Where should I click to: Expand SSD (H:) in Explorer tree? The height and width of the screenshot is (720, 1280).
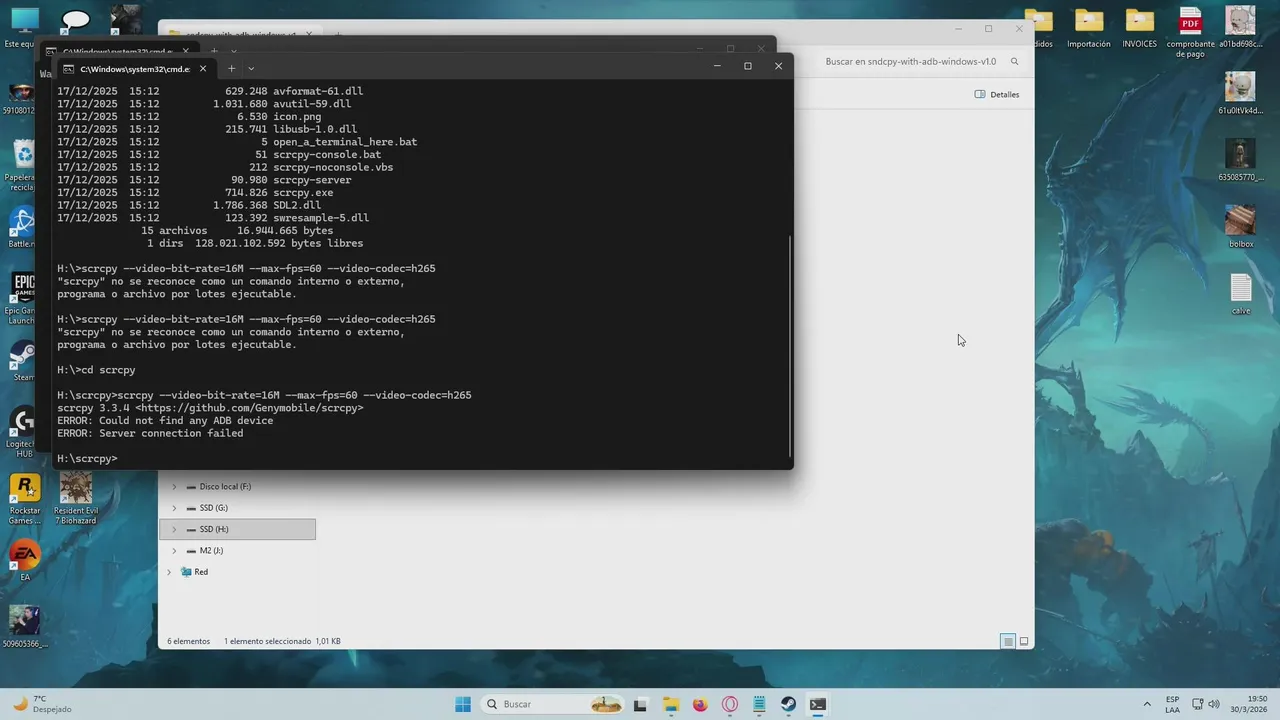174,529
